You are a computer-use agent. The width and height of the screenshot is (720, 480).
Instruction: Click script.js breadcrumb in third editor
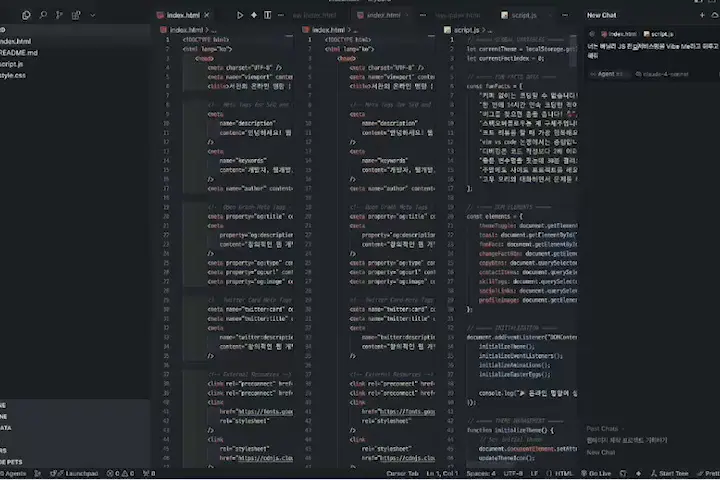[467, 30]
